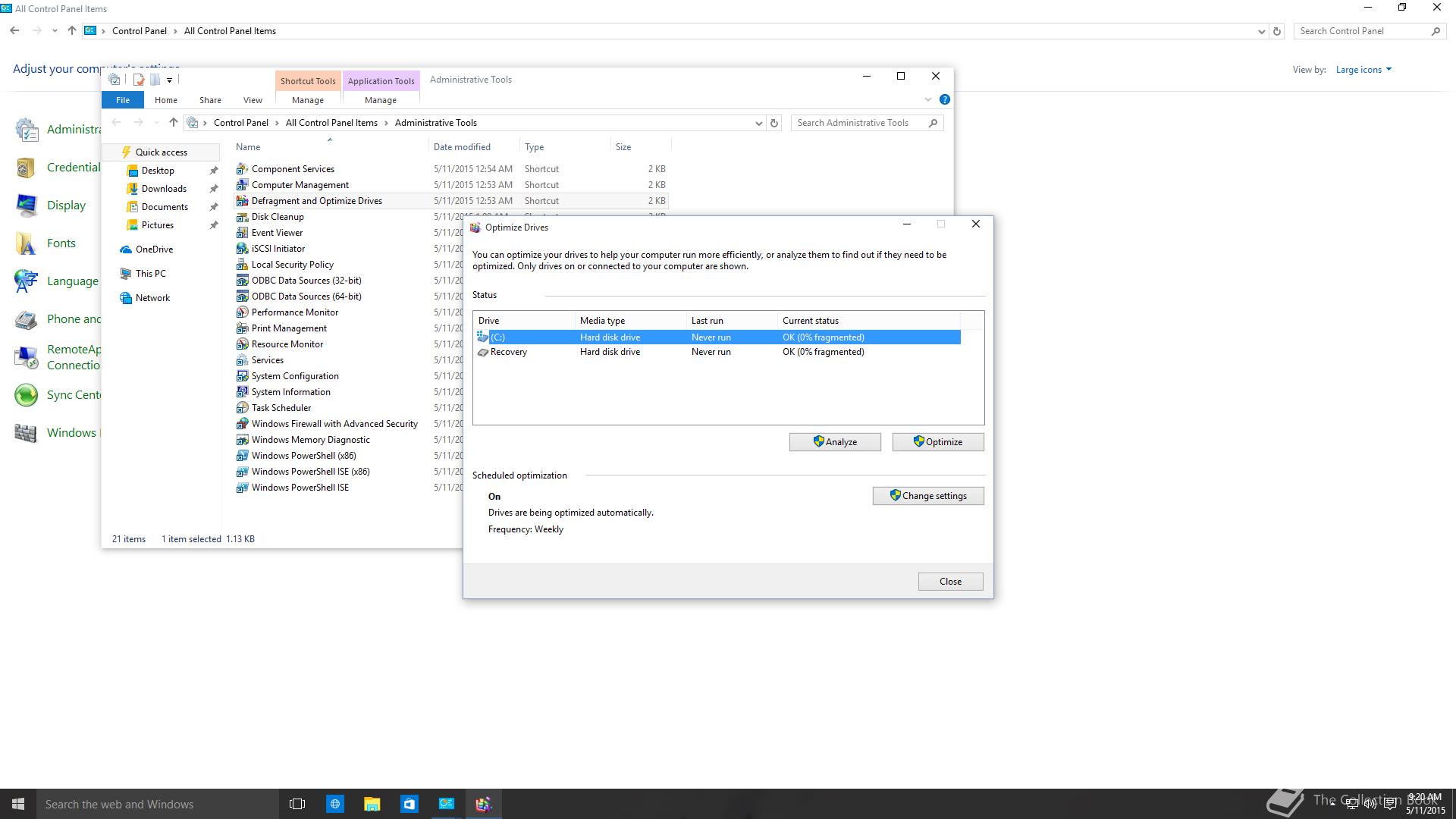Open Component Services shortcut icon
1456x819 pixels.
[242, 169]
